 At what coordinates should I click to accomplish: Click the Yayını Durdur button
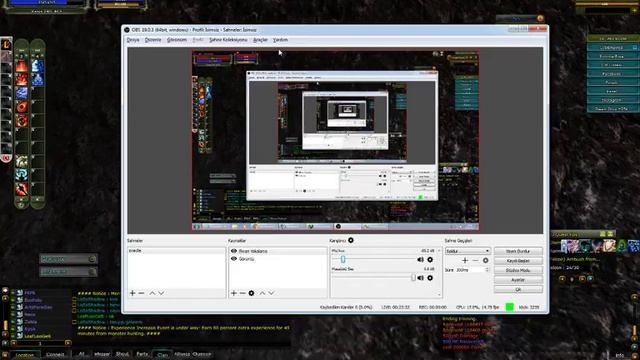pos(518,251)
